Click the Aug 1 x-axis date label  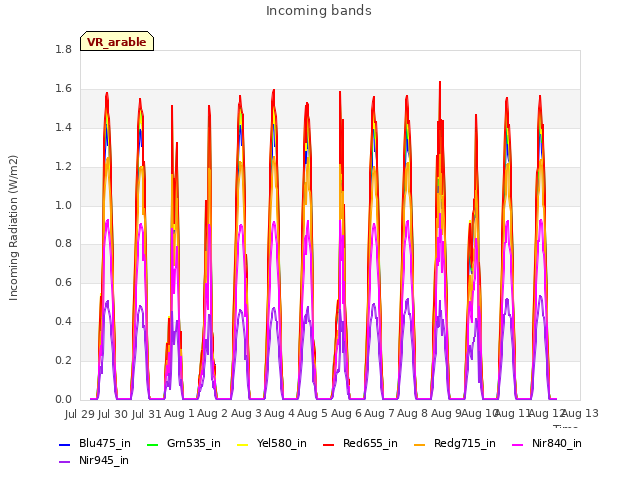click(179, 413)
